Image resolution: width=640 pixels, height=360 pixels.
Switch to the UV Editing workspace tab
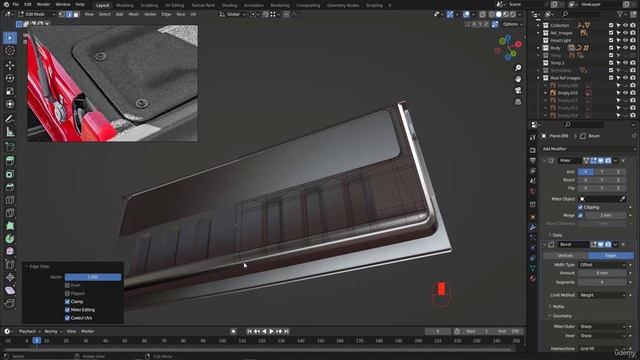coord(174,5)
